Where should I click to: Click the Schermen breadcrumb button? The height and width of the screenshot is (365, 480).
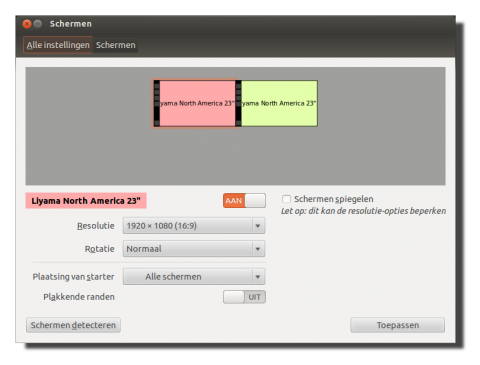coord(115,45)
